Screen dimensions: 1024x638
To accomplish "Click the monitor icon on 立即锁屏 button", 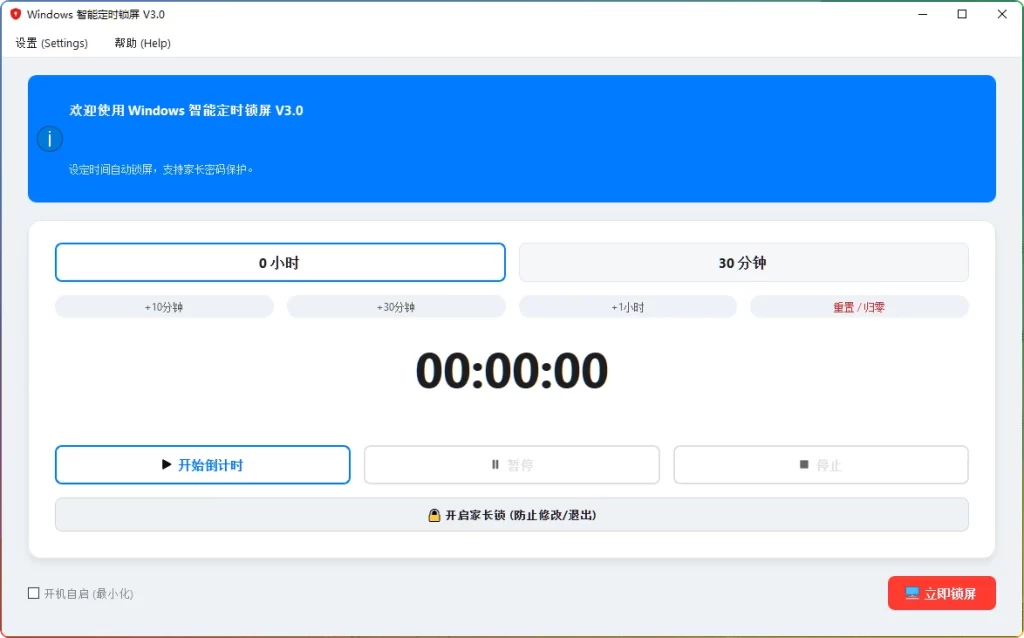I will pyautogui.click(x=913, y=592).
